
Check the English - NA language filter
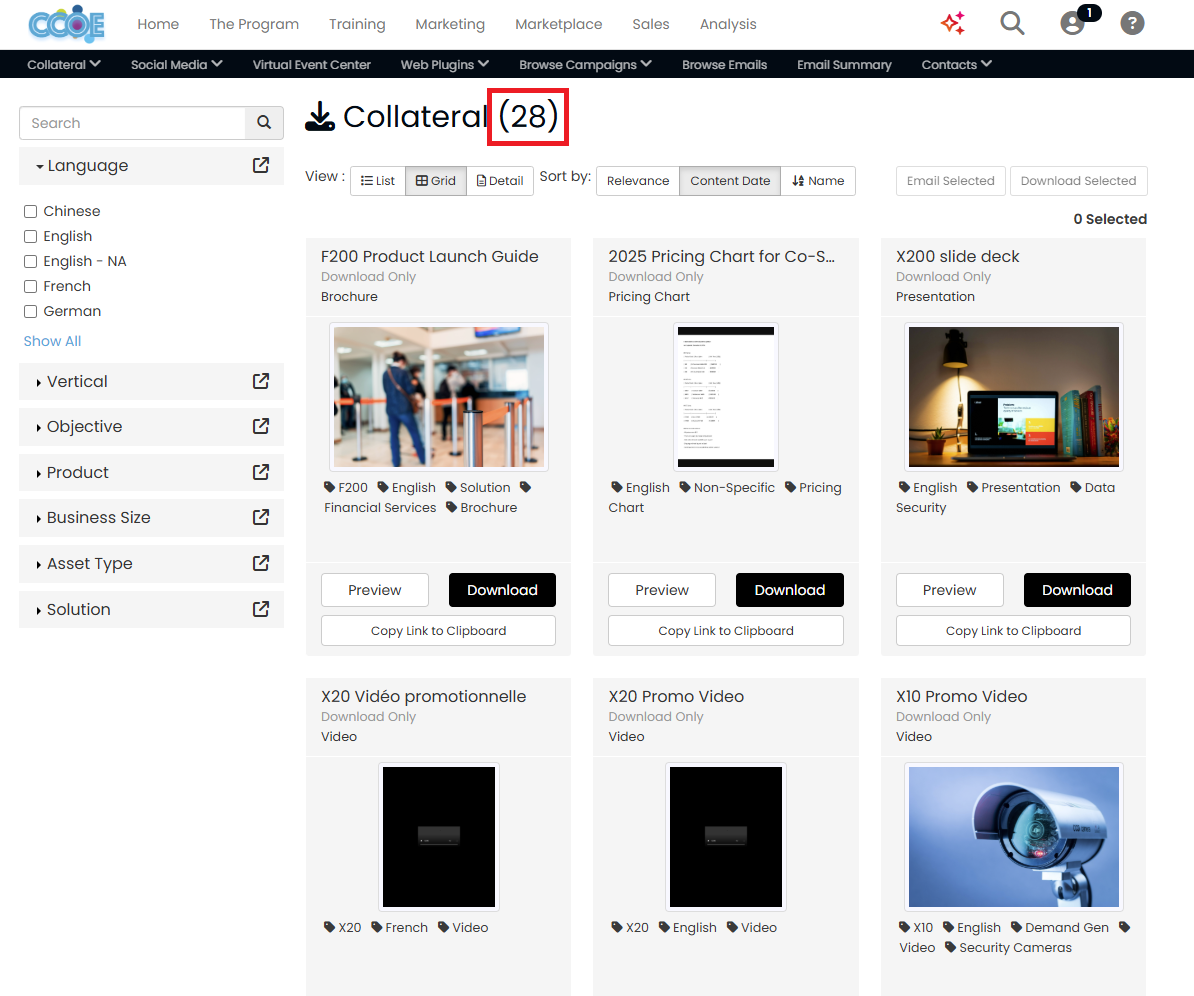click(x=30, y=262)
